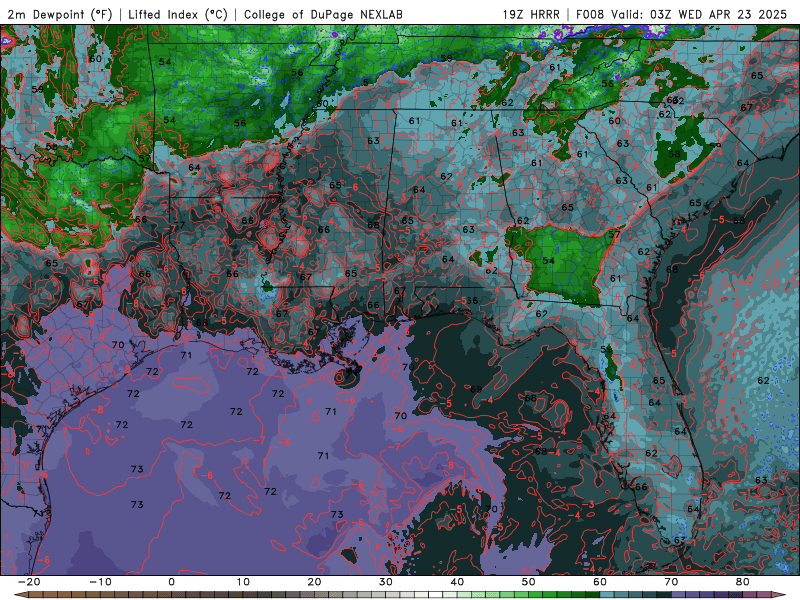Select the "College of DuPage NEXLAB" label
Screen dimensions: 800x600
tap(323, 14)
